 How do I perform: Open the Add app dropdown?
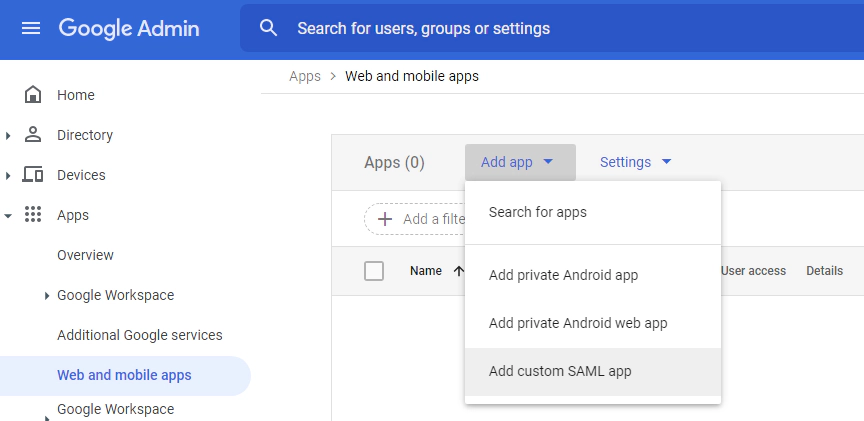tap(520, 162)
